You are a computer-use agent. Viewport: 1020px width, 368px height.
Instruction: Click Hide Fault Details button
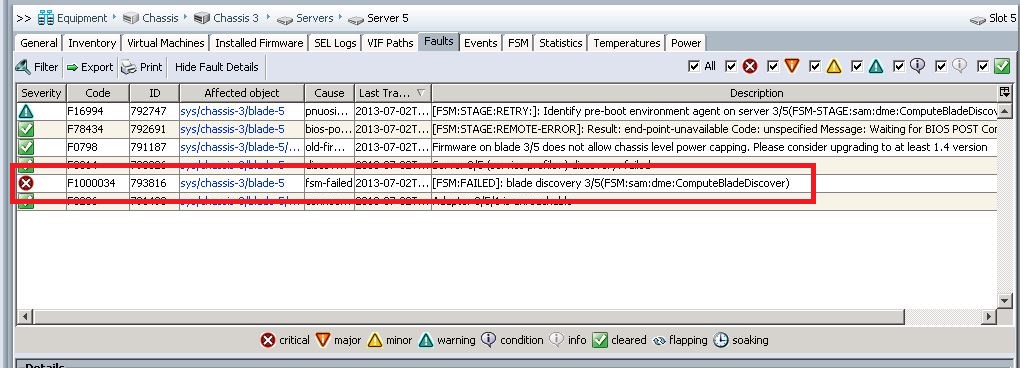217,67
